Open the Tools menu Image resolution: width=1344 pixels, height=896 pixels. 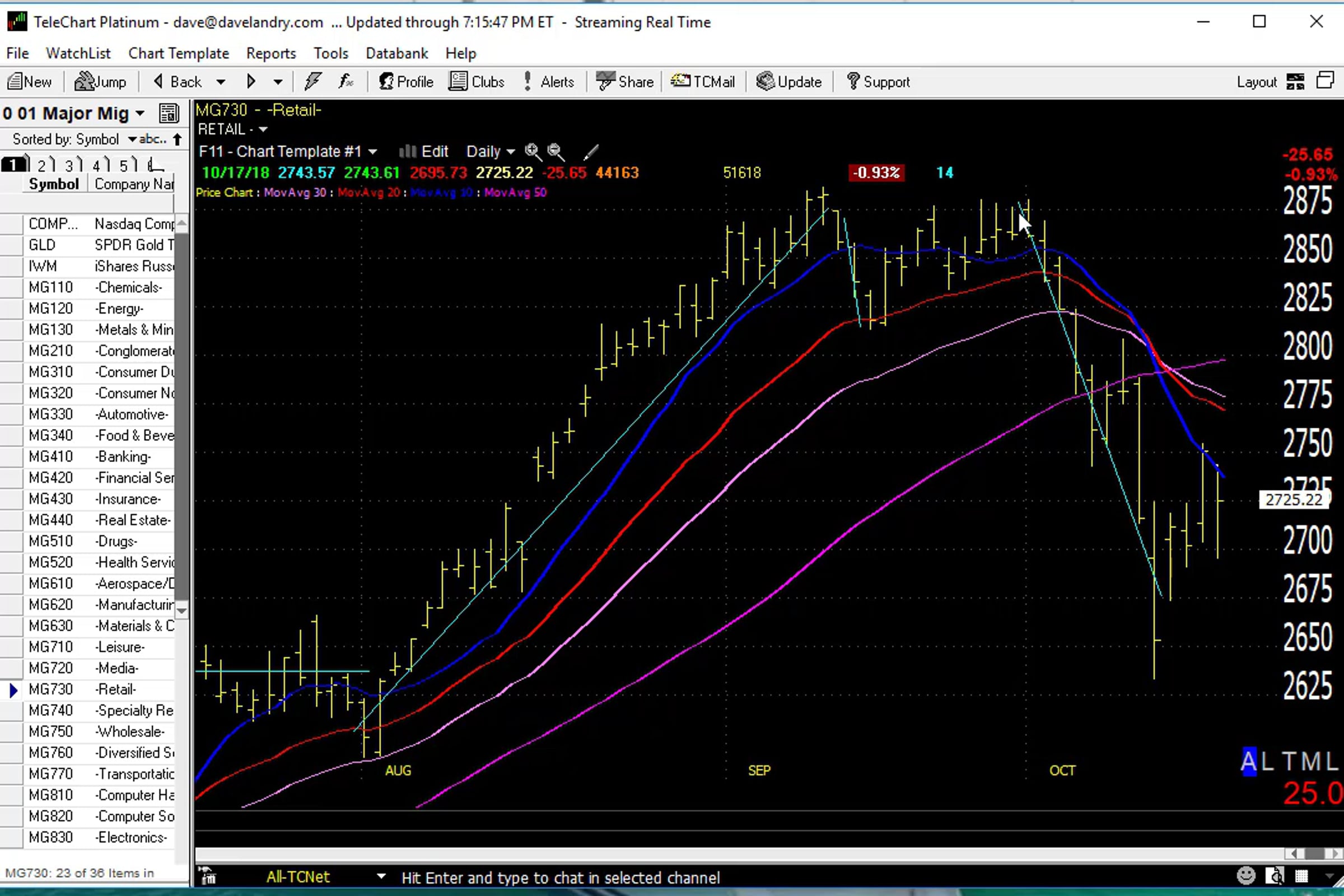point(331,53)
